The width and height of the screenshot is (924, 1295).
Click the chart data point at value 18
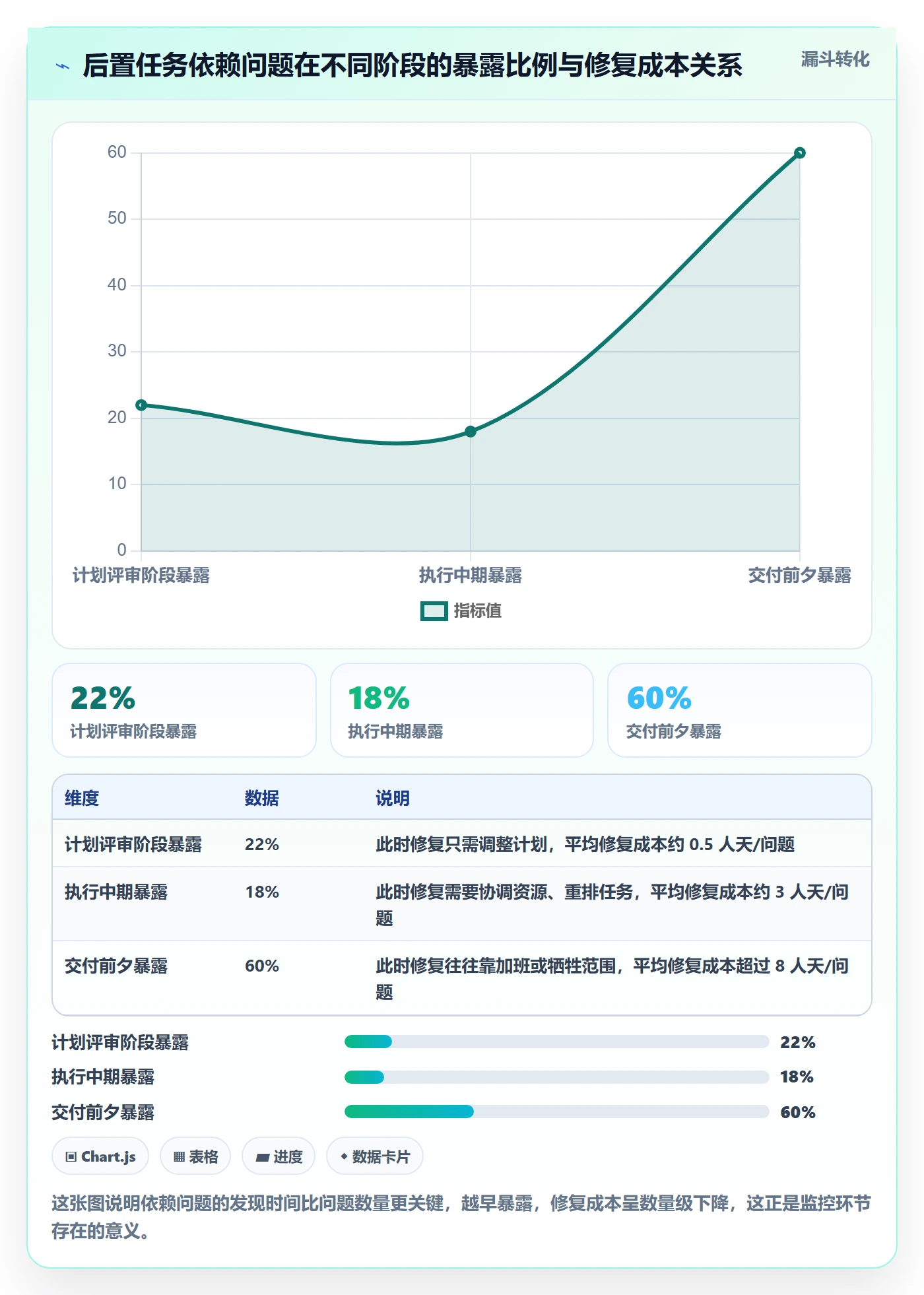click(x=471, y=432)
